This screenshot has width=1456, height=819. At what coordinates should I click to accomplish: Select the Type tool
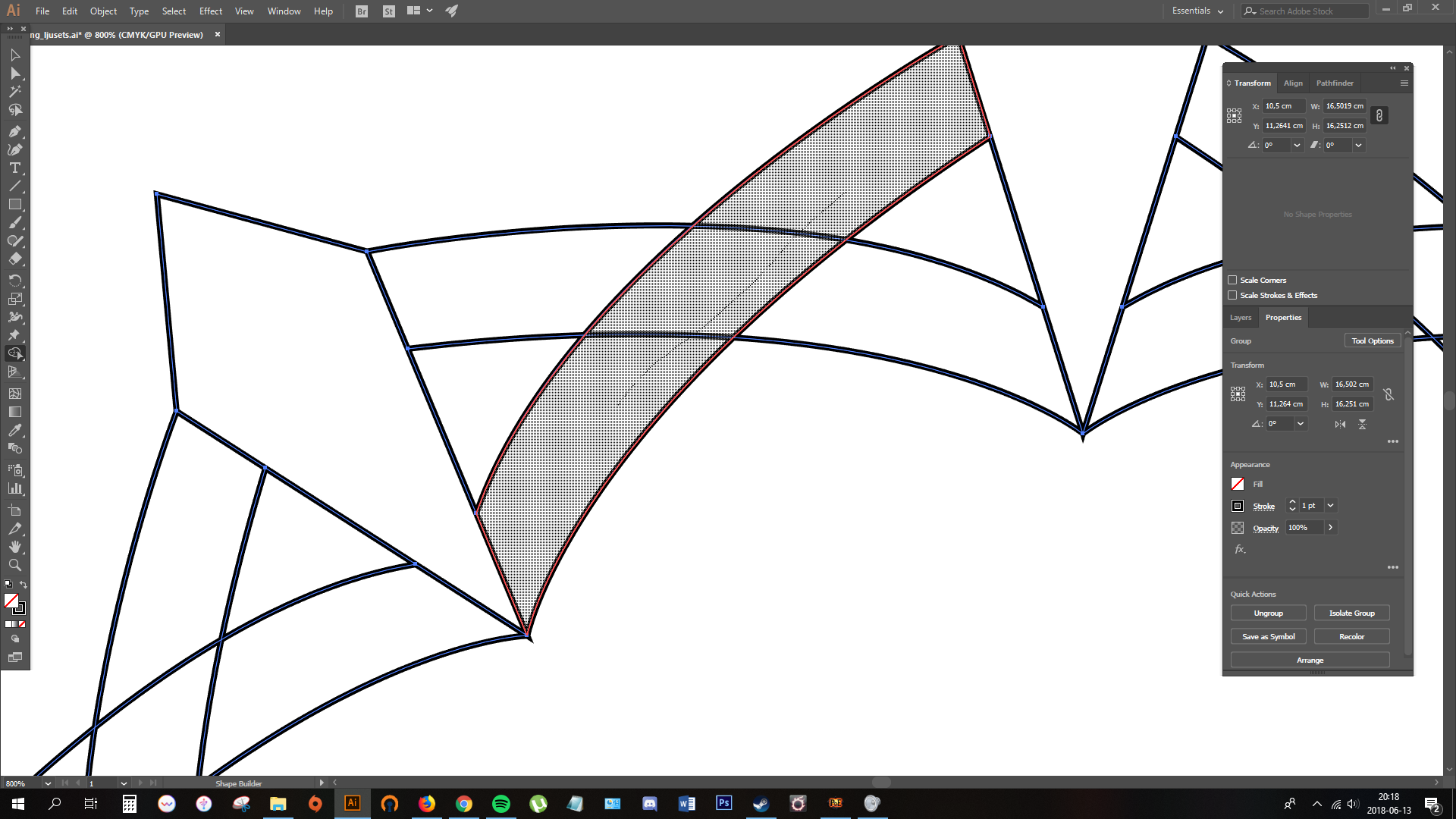tap(14, 168)
